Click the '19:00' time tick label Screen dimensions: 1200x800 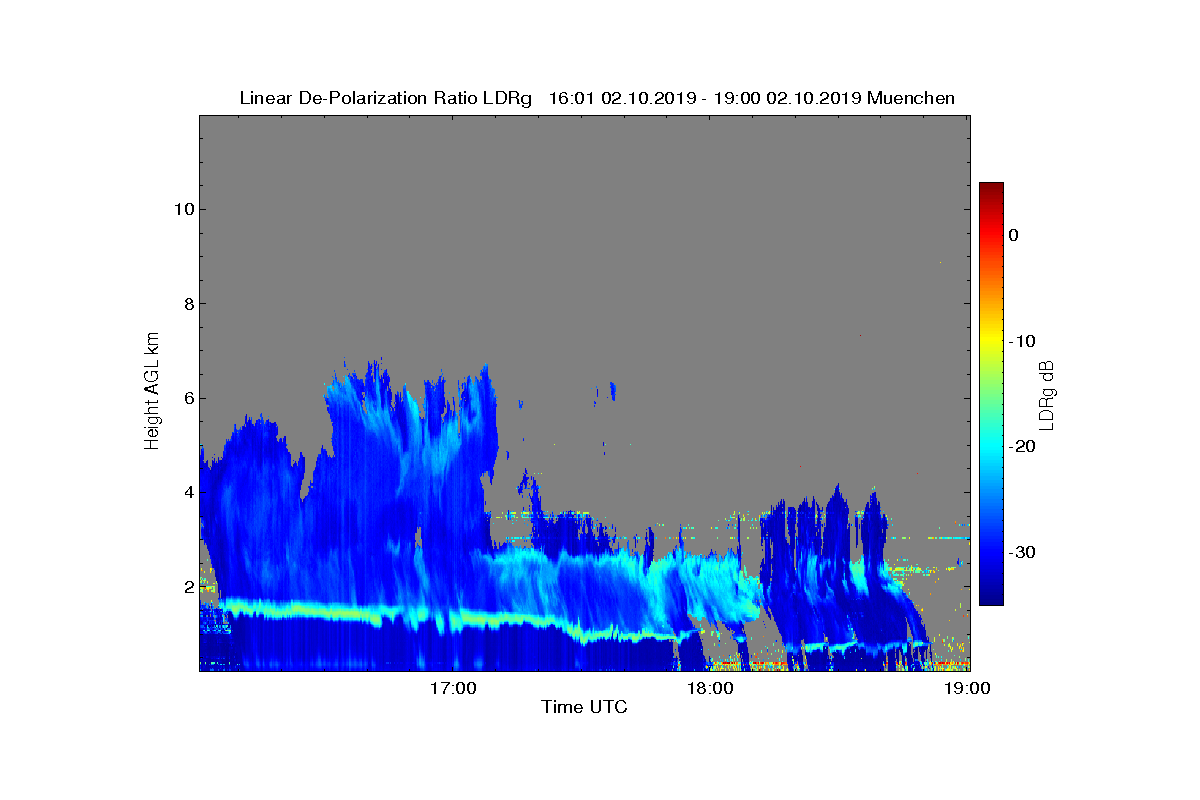pos(969,689)
